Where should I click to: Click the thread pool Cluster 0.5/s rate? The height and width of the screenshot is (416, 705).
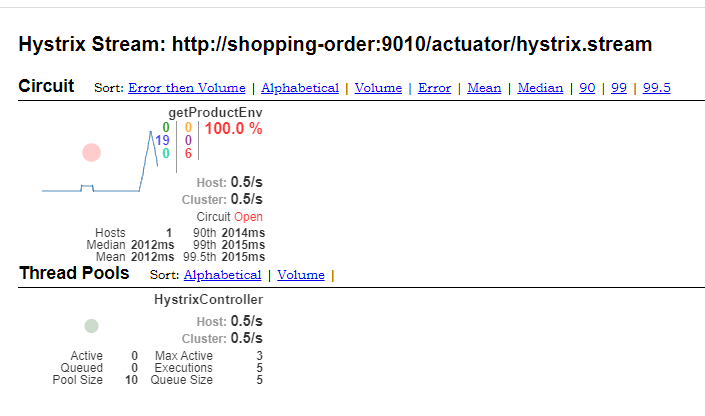click(x=246, y=338)
